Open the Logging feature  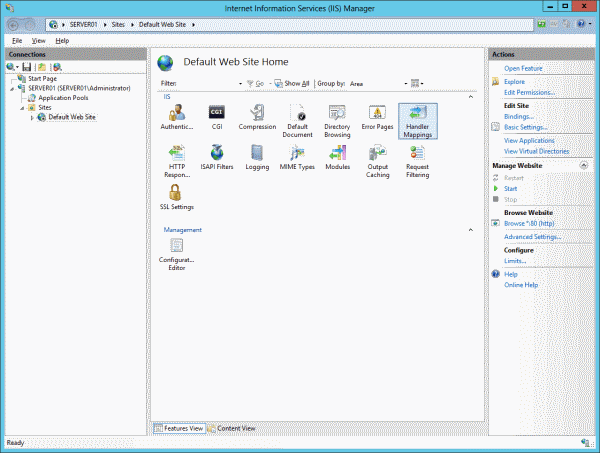pos(257,157)
